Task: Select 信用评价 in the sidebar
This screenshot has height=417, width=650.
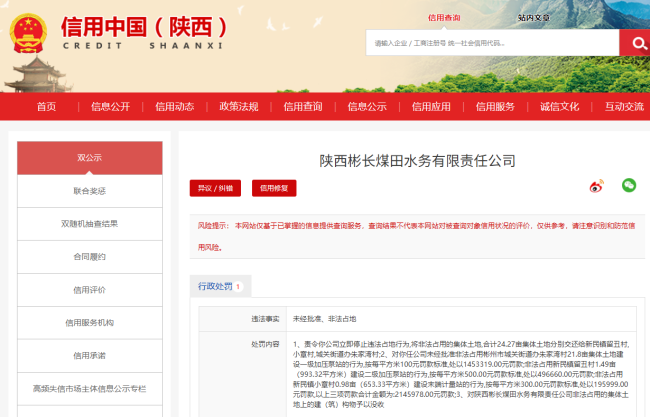Action: tap(90, 290)
